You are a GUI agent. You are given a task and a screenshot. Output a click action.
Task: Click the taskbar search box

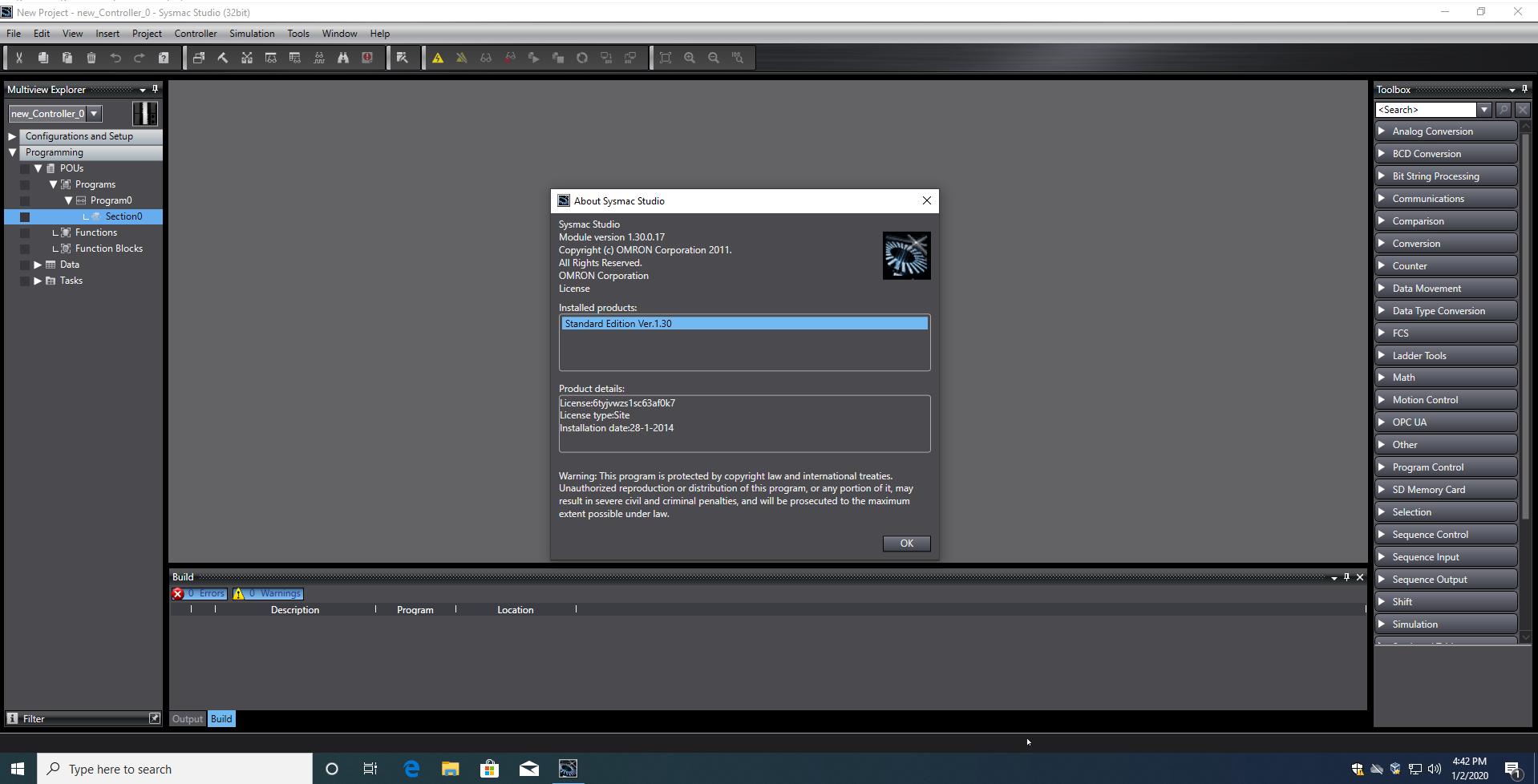(175, 769)
